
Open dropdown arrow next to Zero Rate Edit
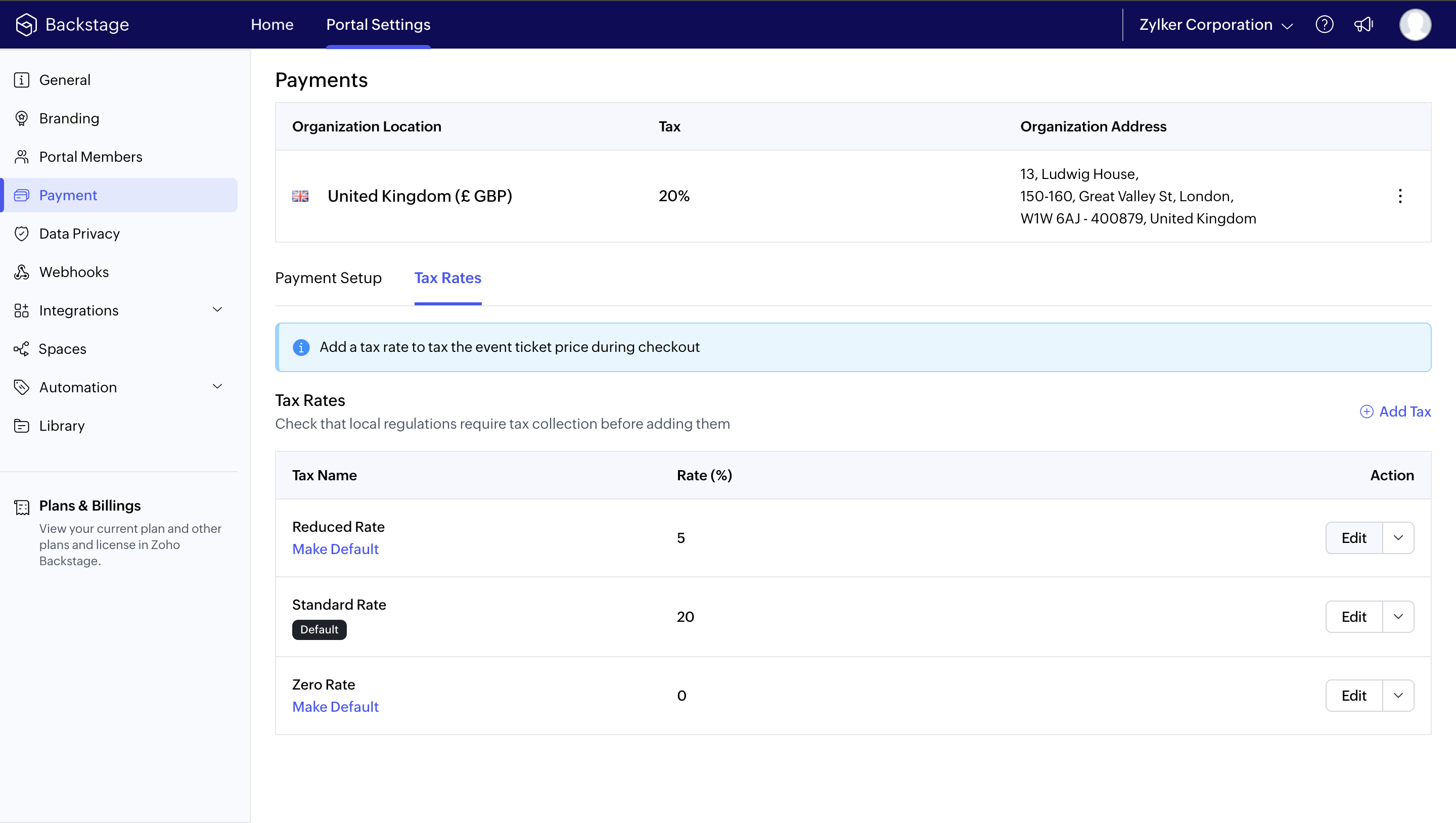1398,695
